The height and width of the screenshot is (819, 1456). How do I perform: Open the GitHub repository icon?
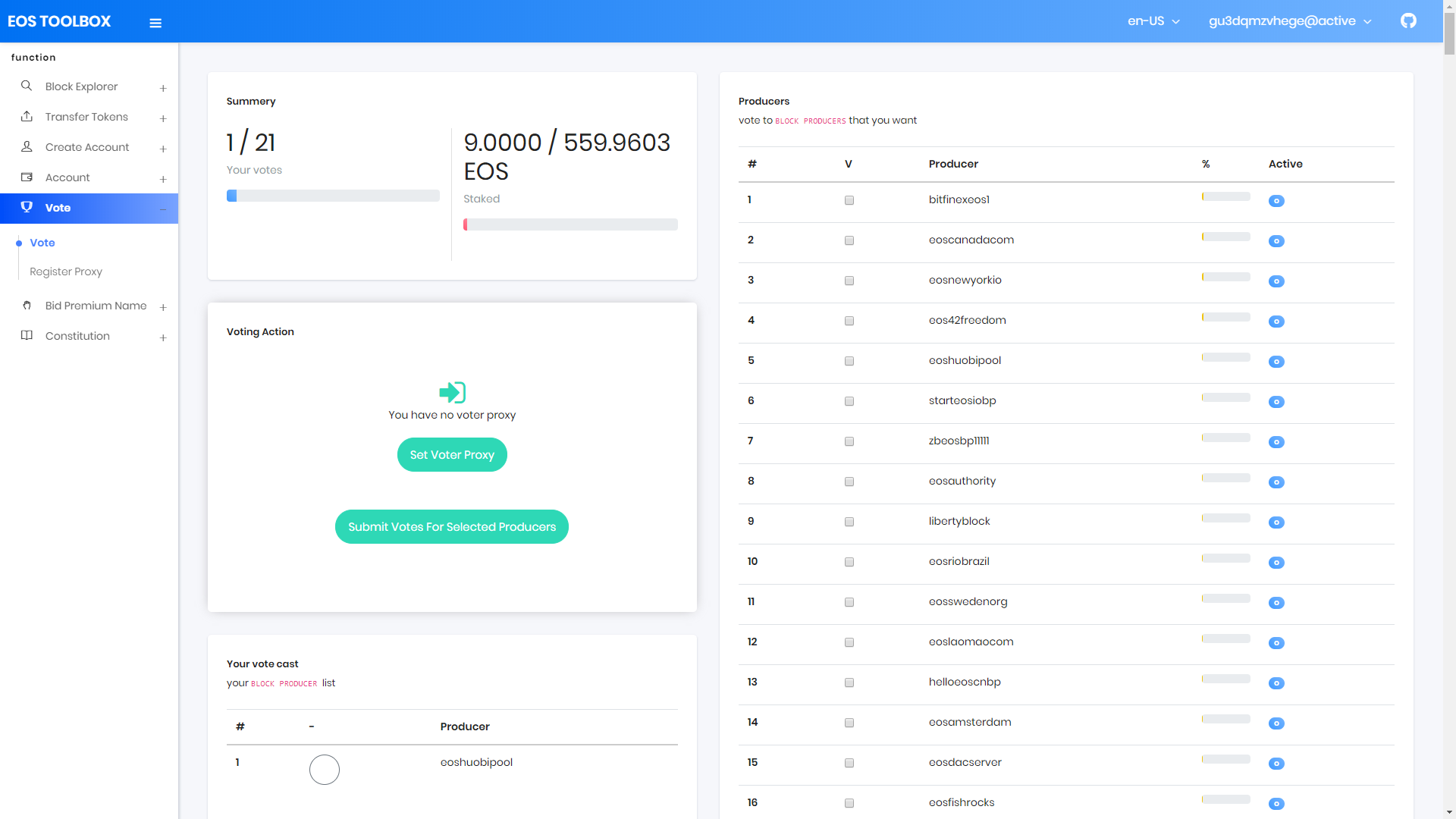pos(1408,21)
